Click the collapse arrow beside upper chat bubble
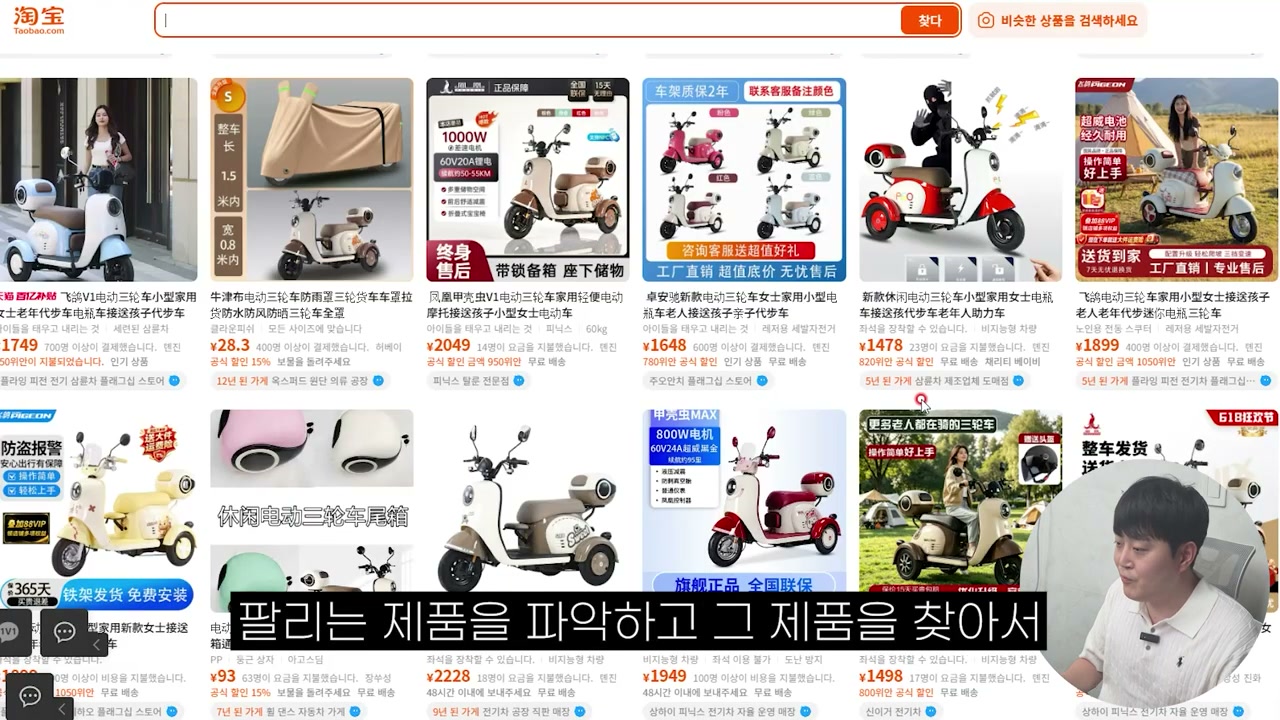Viewport: 1280px width, 720px height. [97, 644]
